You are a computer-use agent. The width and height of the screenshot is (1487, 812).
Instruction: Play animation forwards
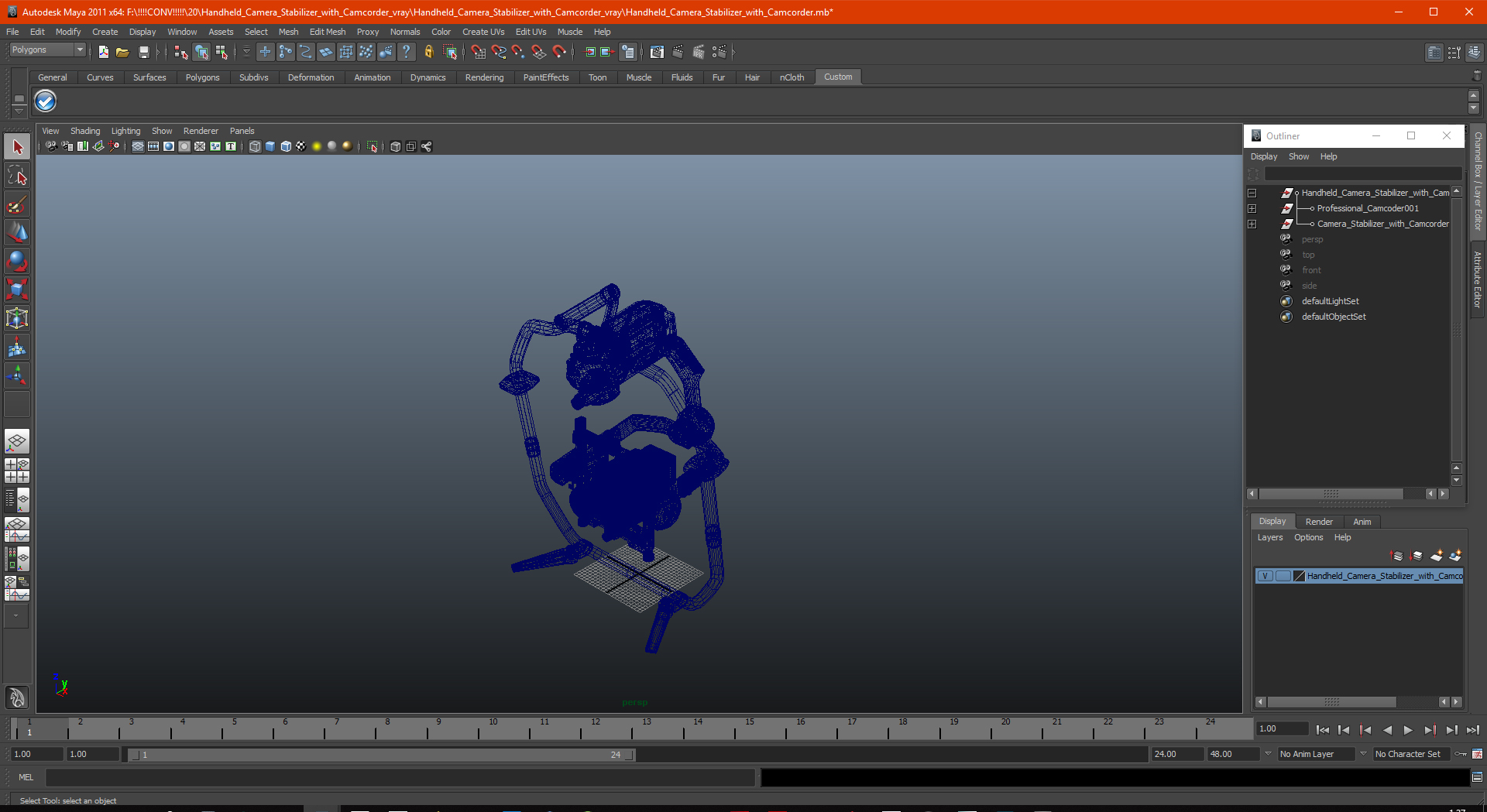pos(1408,729)
